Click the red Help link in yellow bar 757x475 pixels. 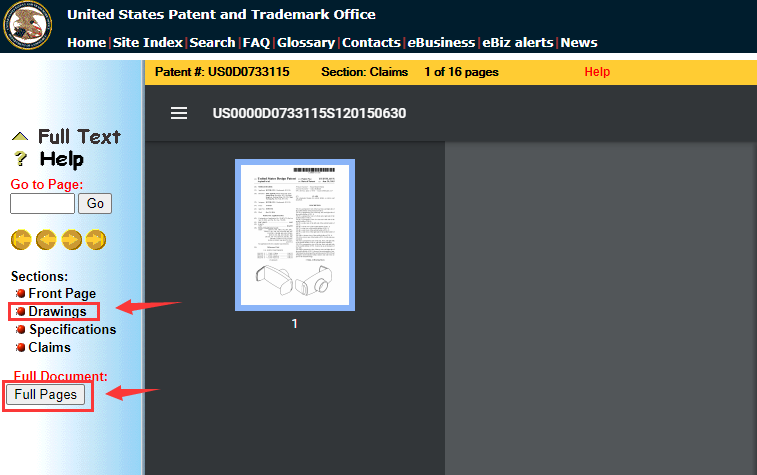click(597, 72)
